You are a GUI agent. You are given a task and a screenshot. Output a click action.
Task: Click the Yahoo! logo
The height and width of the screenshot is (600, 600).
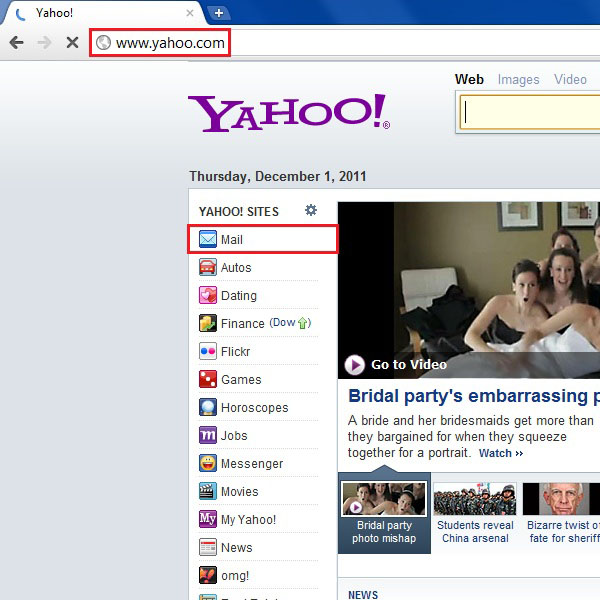click(289, 113)
